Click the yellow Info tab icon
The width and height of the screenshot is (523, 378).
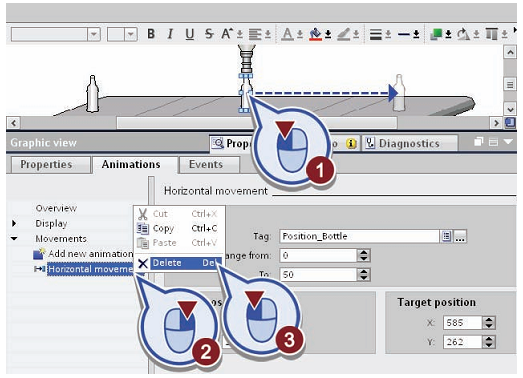[x=351, y=144]
